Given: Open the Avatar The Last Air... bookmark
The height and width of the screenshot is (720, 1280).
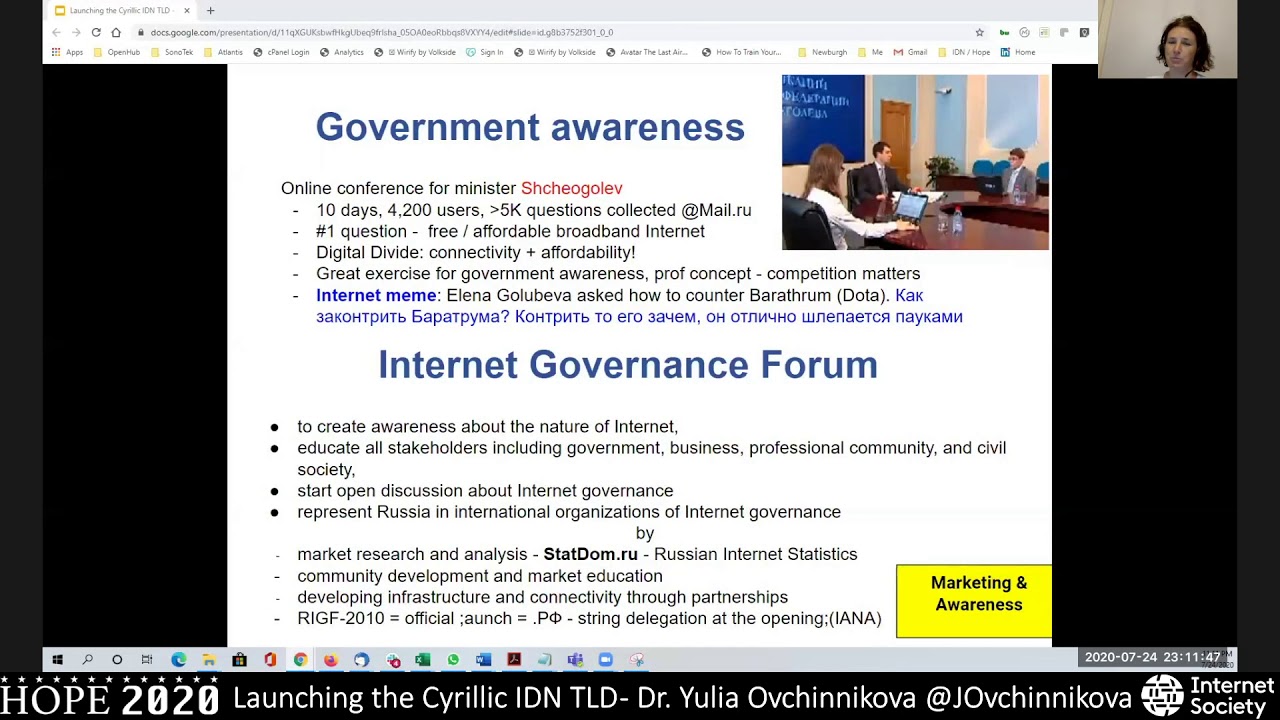Looking at the screenshot, I should [647, 52].
